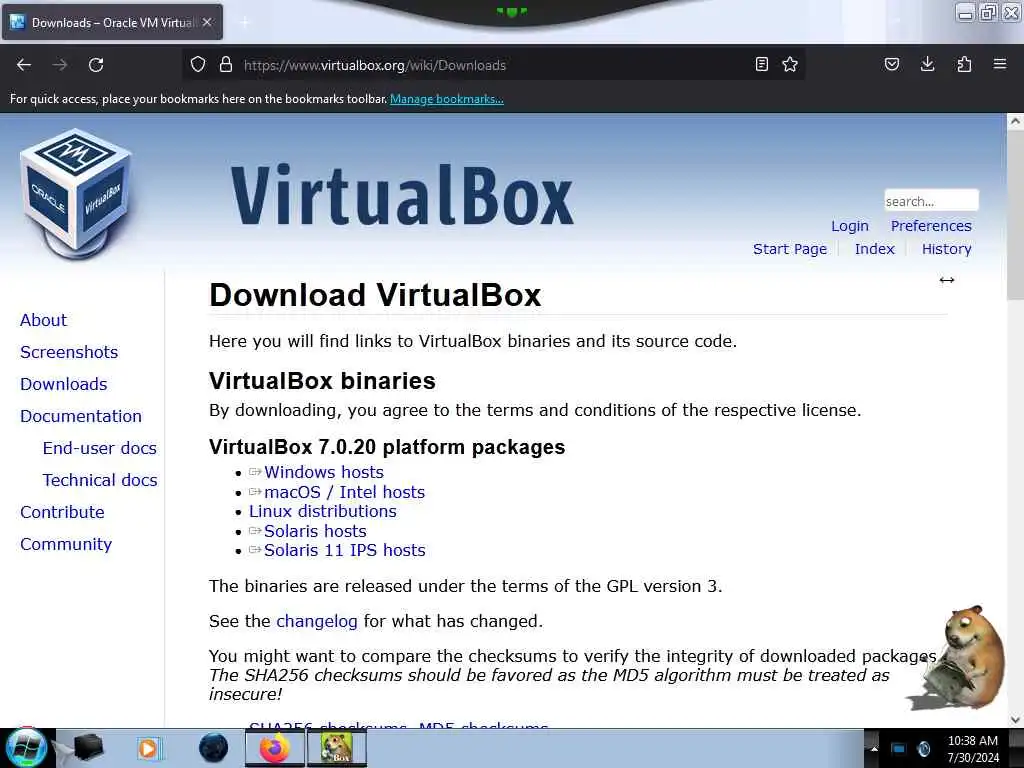The image size is (1024, 768).
Task: Show hidden tray icons arrow
Action: [874, 748]
